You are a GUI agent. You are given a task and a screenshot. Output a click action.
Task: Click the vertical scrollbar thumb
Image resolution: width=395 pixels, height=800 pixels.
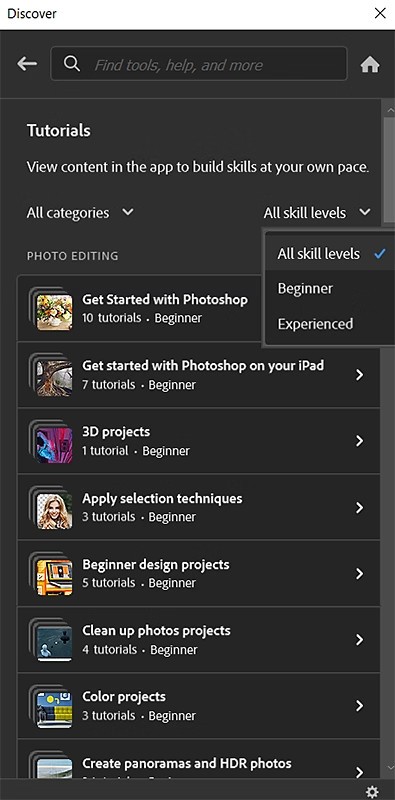(x=389, y=168)
